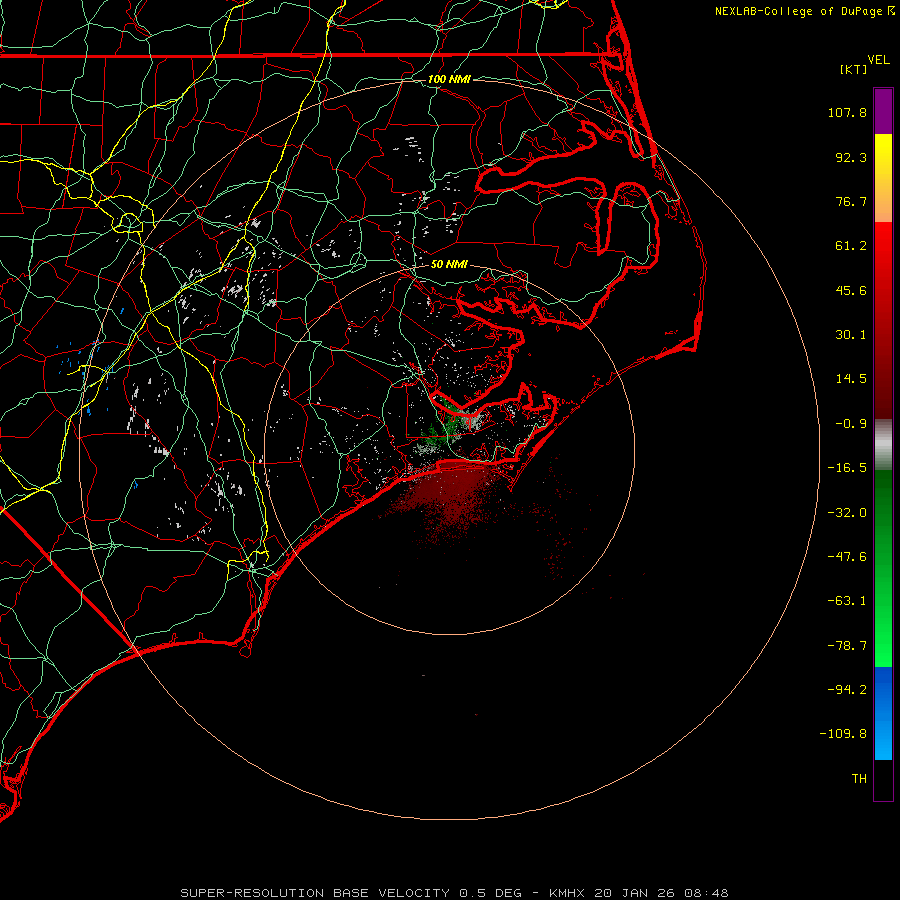Click the -0.9 legend value
The image size is (900, 900).
pos(851,424)
